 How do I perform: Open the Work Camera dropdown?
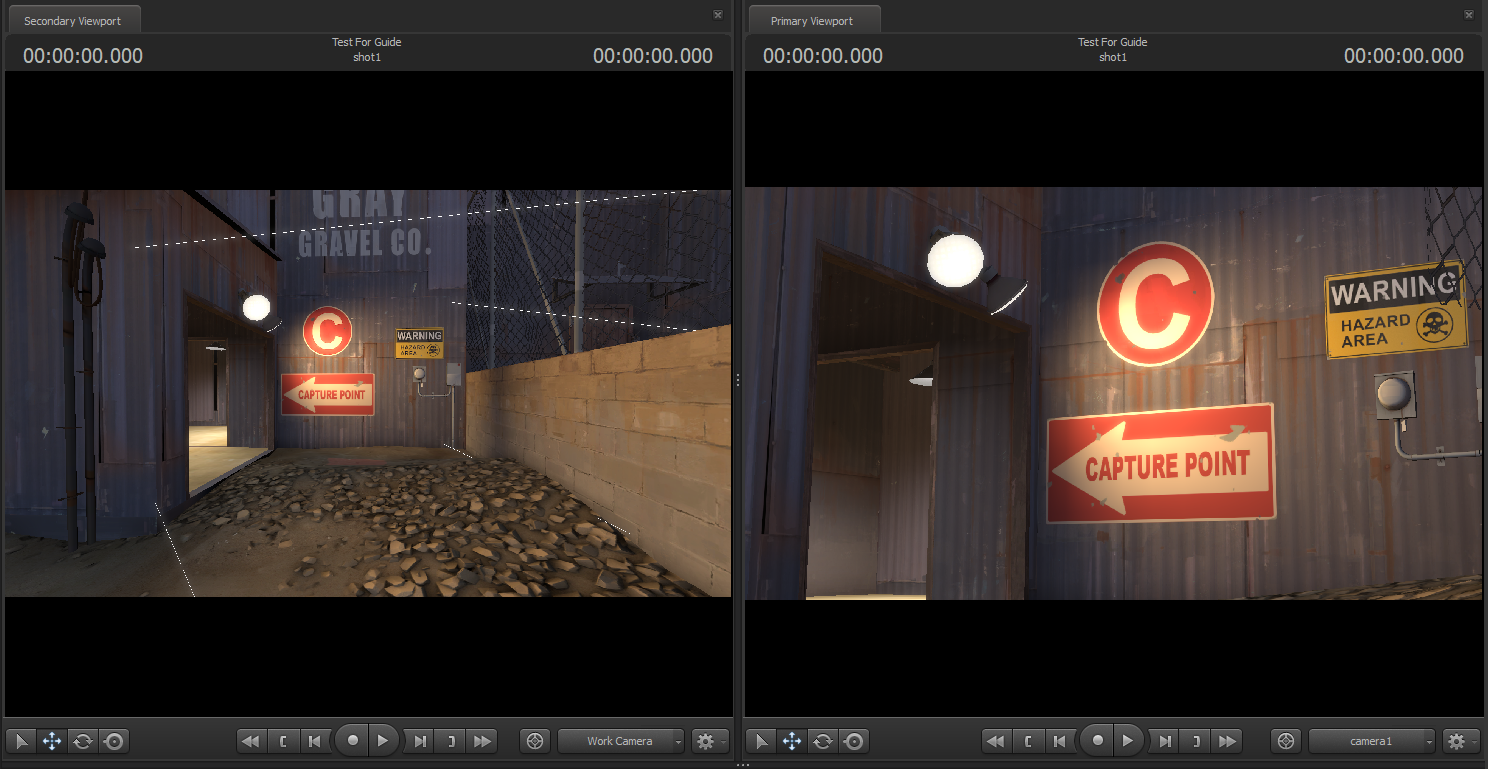click(621, 741)
